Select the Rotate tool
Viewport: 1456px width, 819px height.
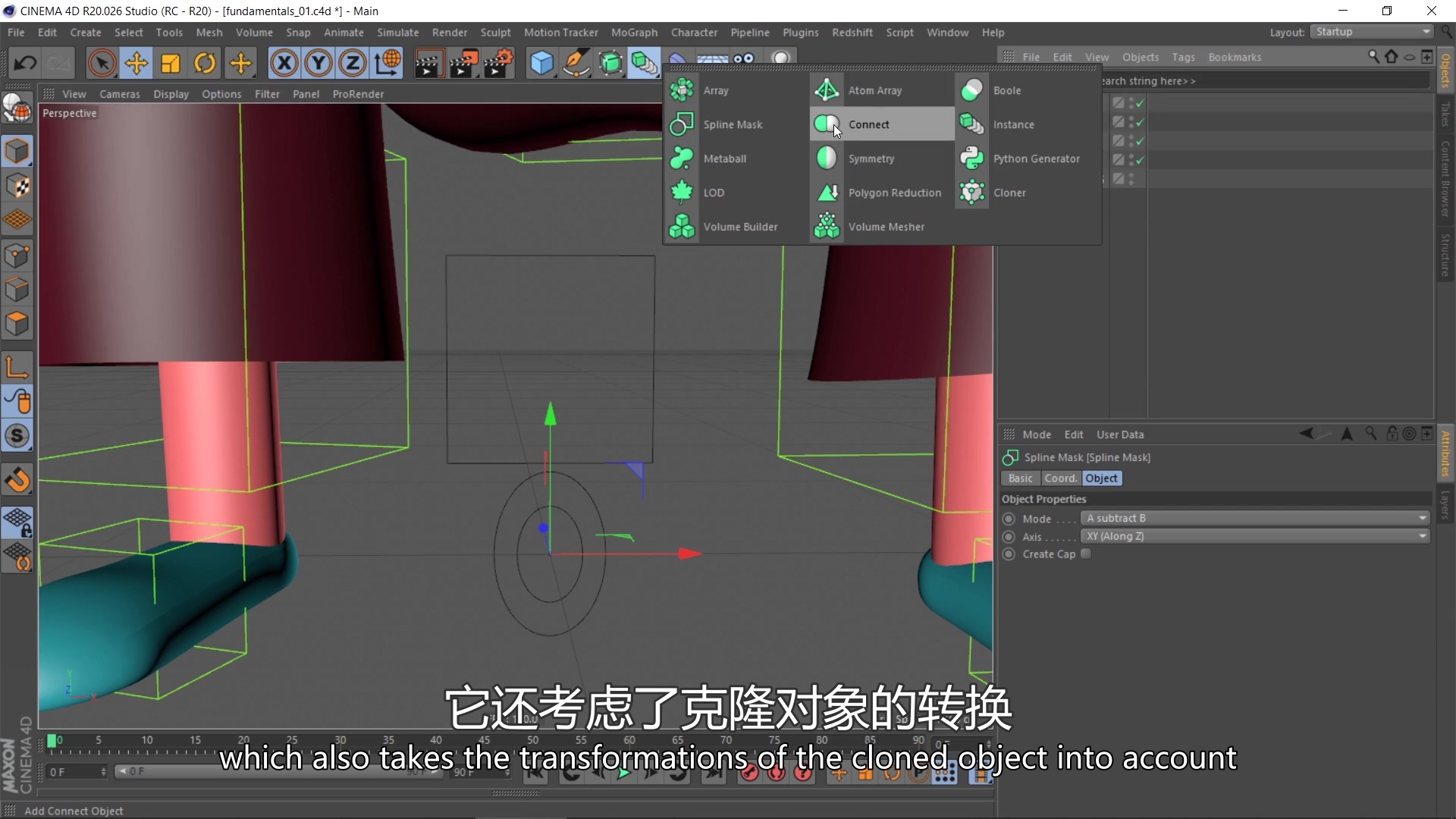204,63
